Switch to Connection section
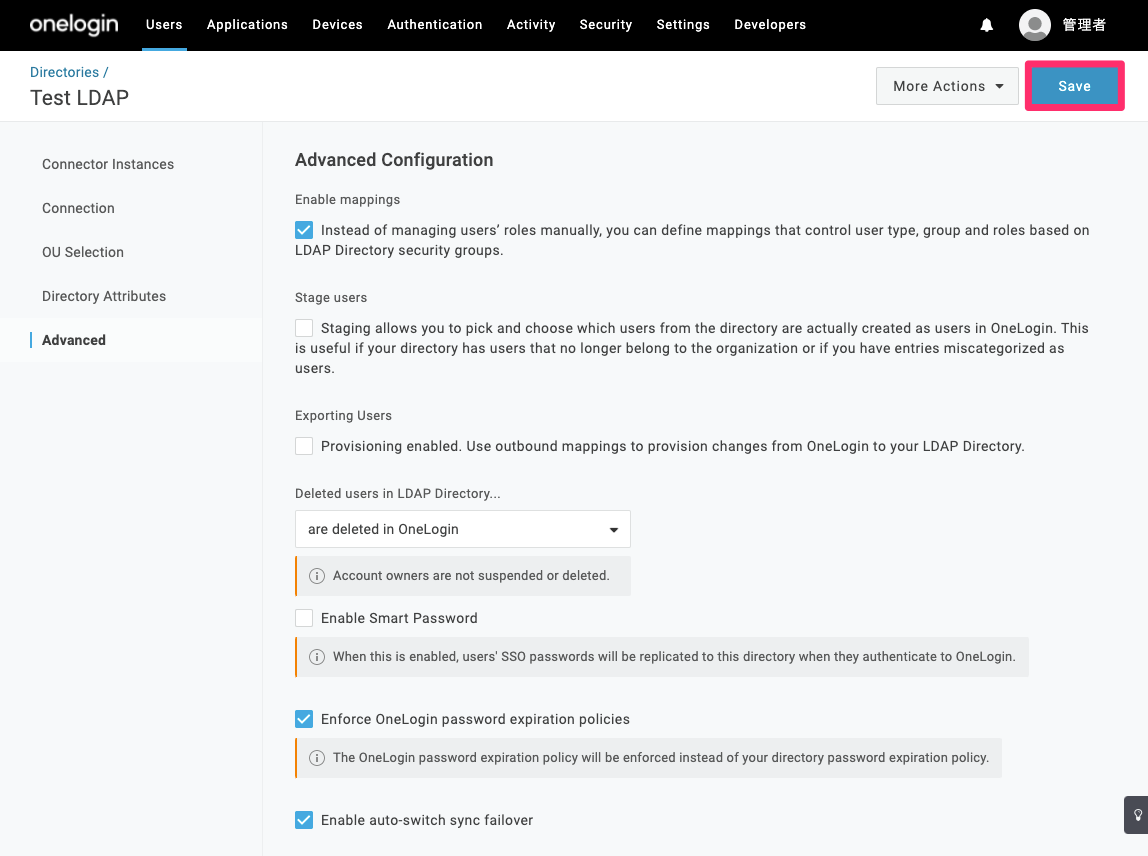1148x856 pixels. (x=78, y=209)
